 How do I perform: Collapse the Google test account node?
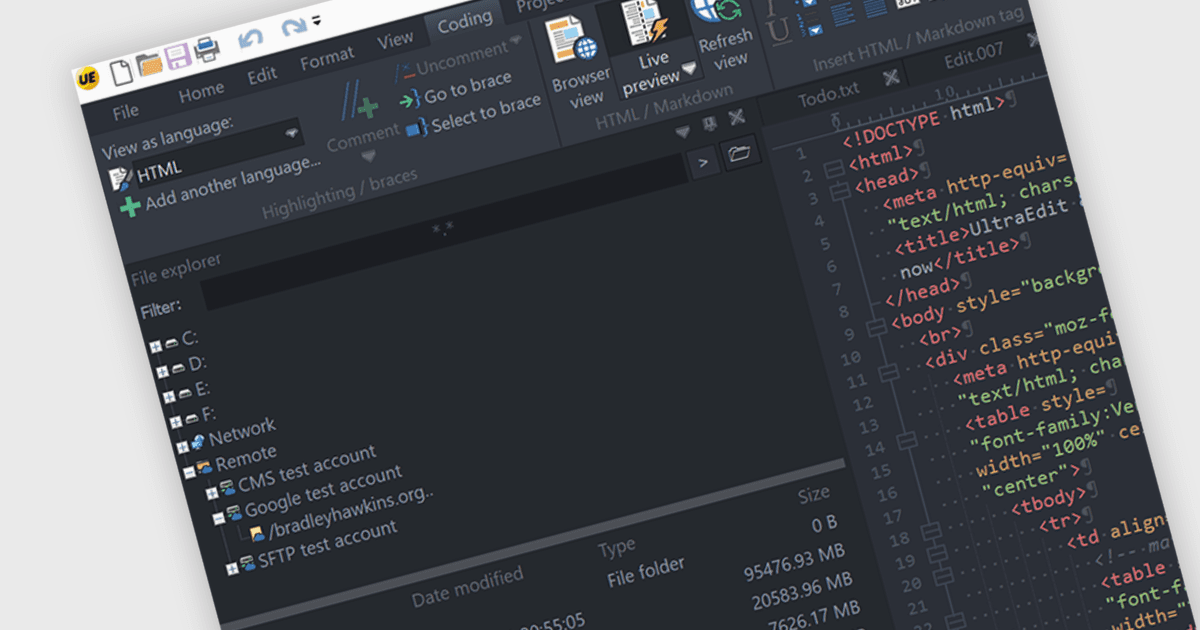[x=219, y=518]
